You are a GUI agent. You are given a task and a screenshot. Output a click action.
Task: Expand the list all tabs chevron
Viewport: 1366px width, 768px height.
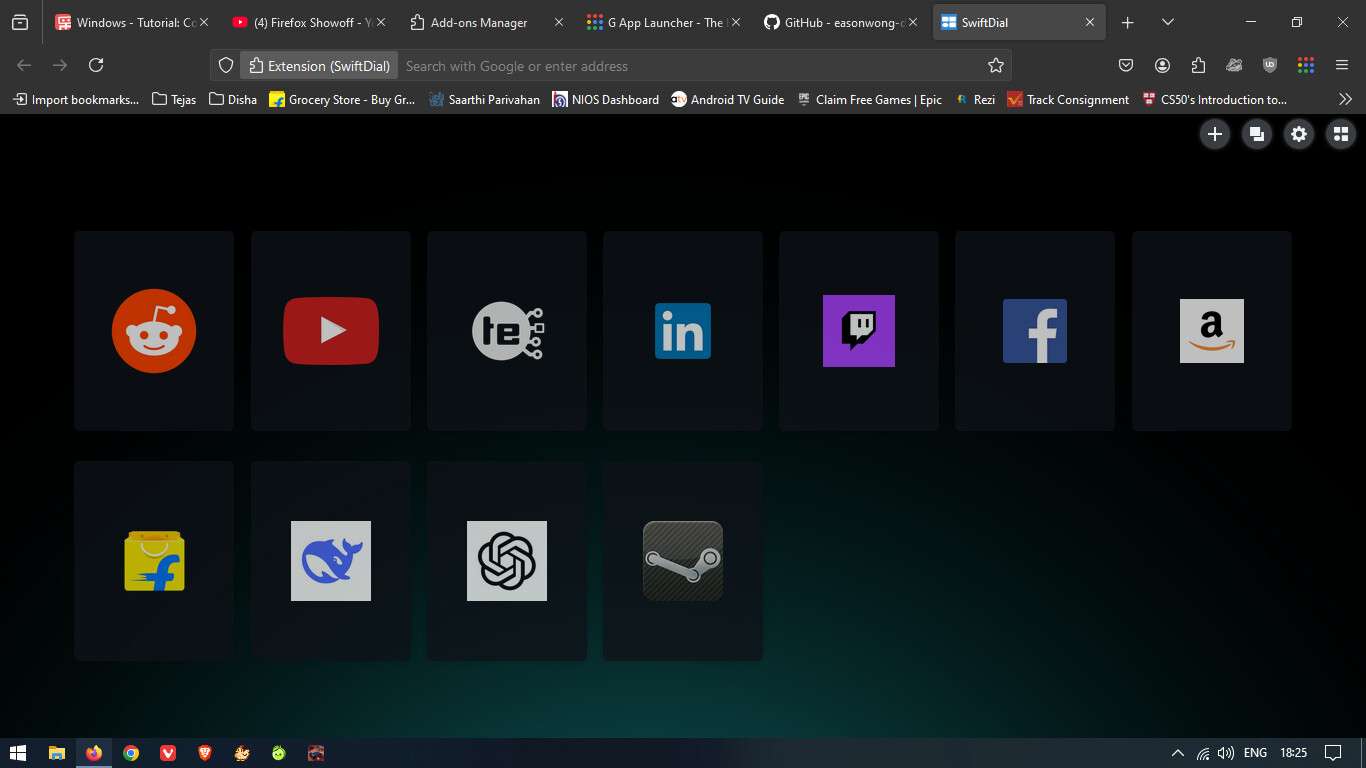pos(1167,22)
